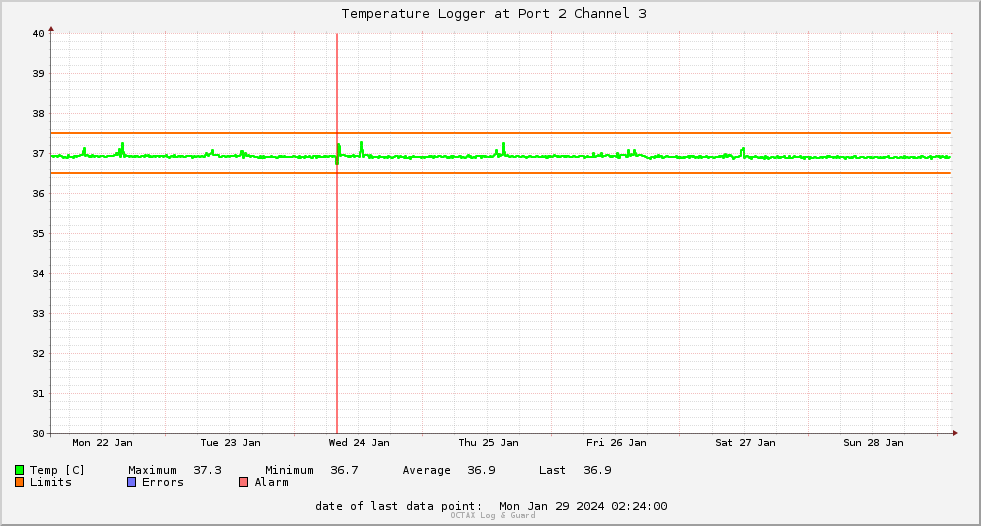Click the y-axis label 38
This screenshot has width=981, height=526.
pos(39,114)
